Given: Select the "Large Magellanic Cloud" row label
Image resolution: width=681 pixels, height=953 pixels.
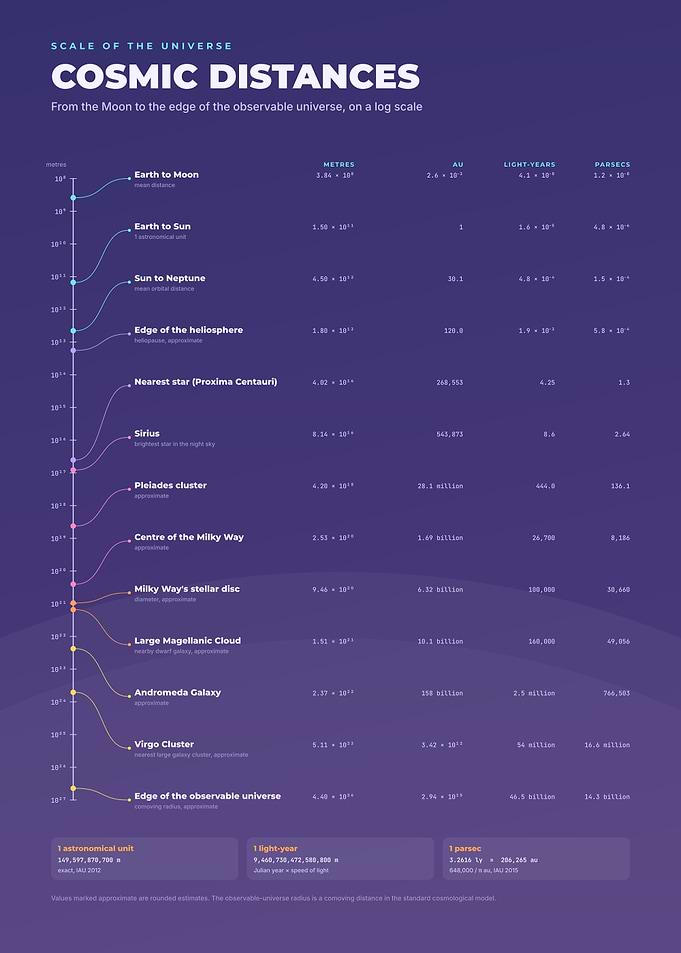Looking at the screenshot, I should (187, 641).
